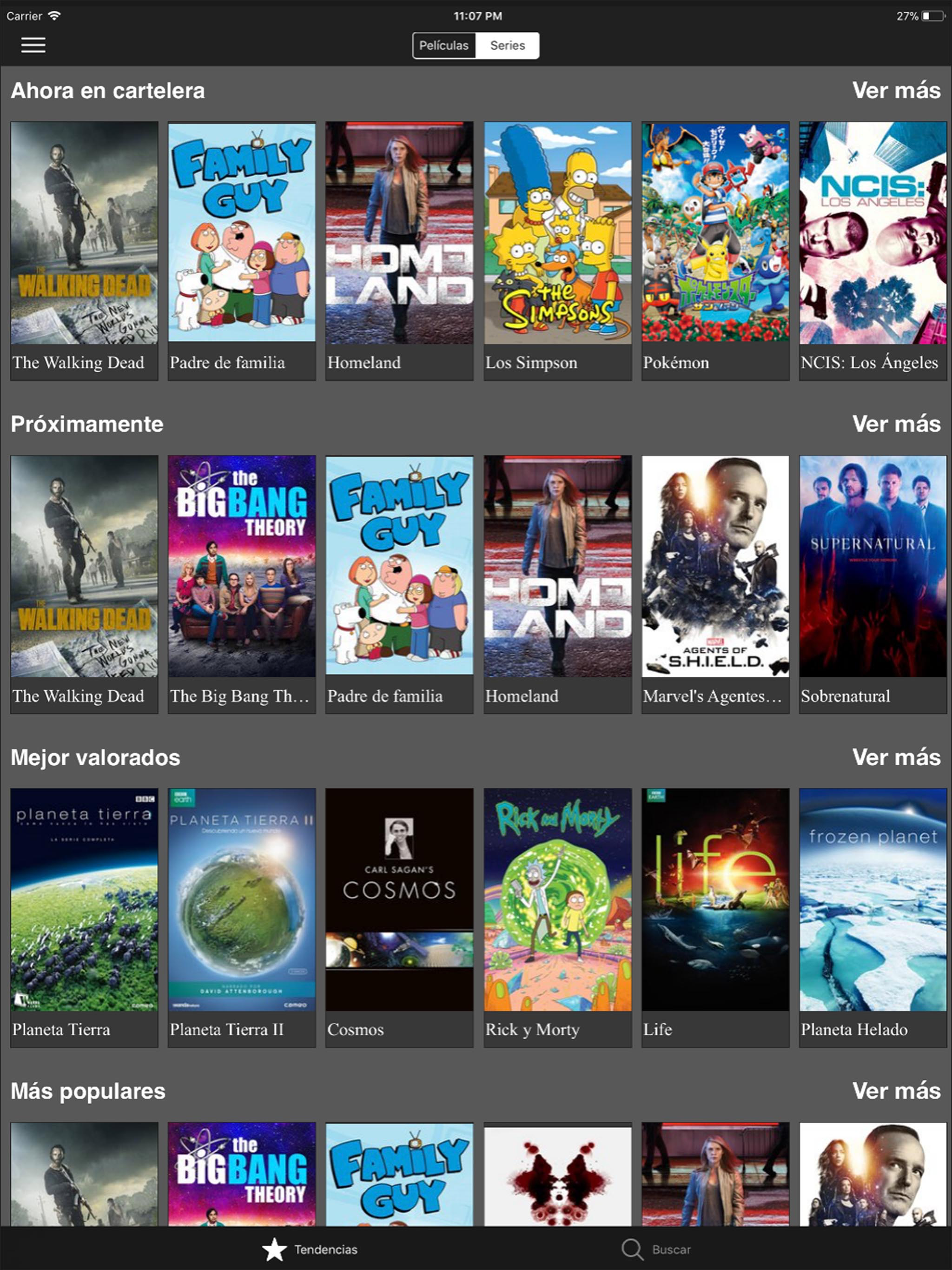
Task: Check the battery icon in status bar
Action: [x=933, y=16]
